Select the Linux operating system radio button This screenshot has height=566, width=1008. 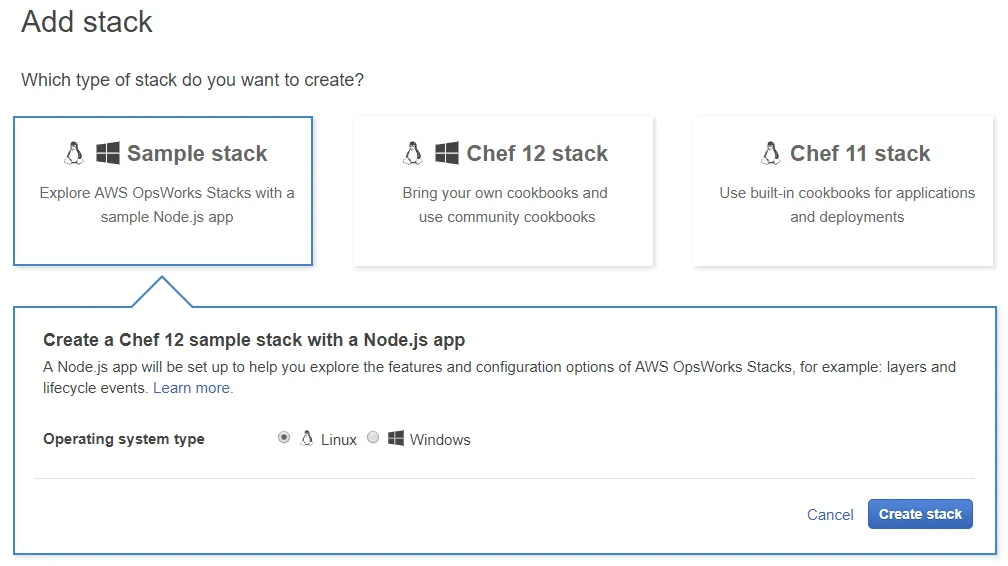(284, 438)
